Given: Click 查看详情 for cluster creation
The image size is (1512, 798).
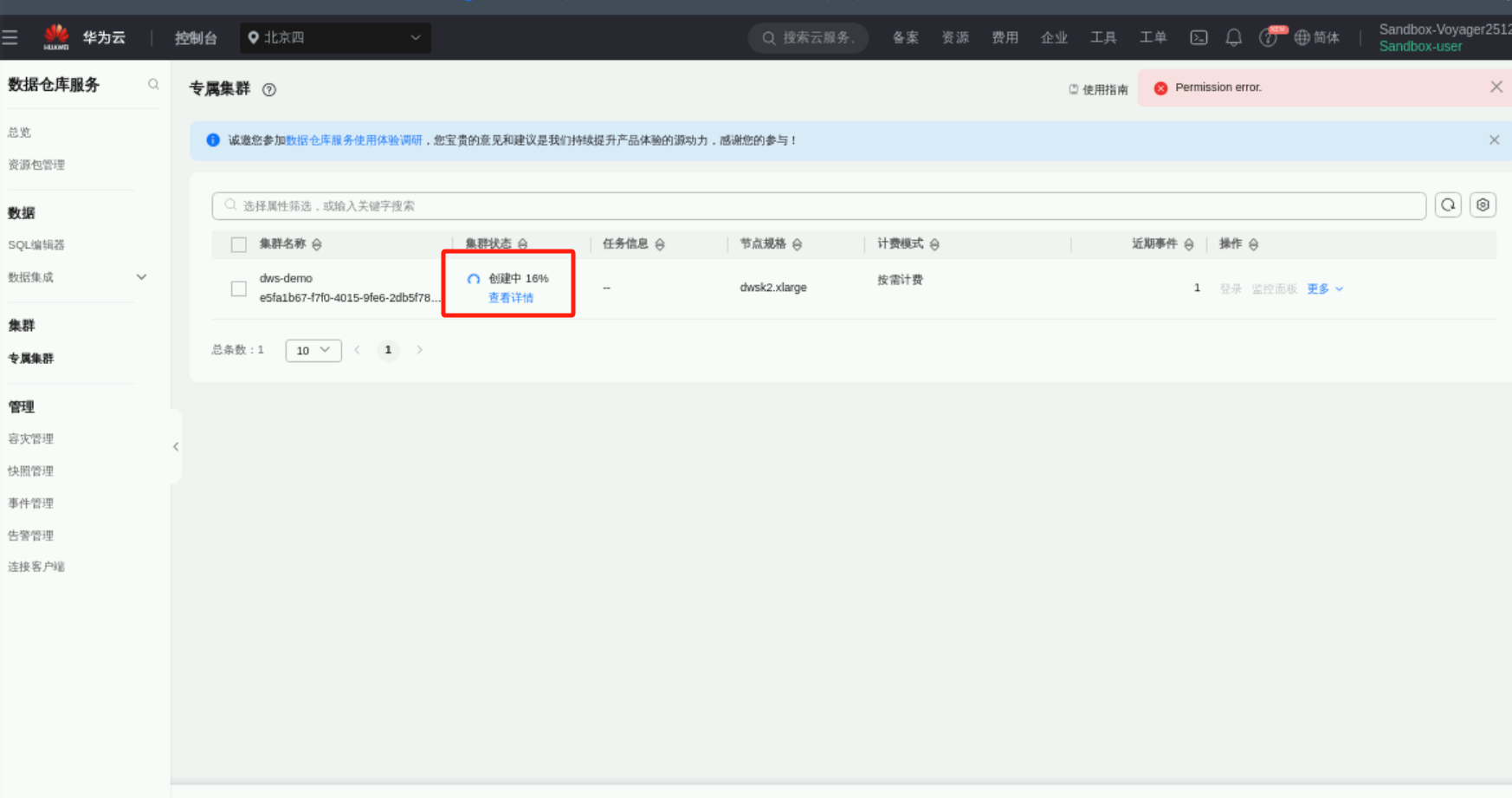Looking at the screenshot, I should [511, 297].
